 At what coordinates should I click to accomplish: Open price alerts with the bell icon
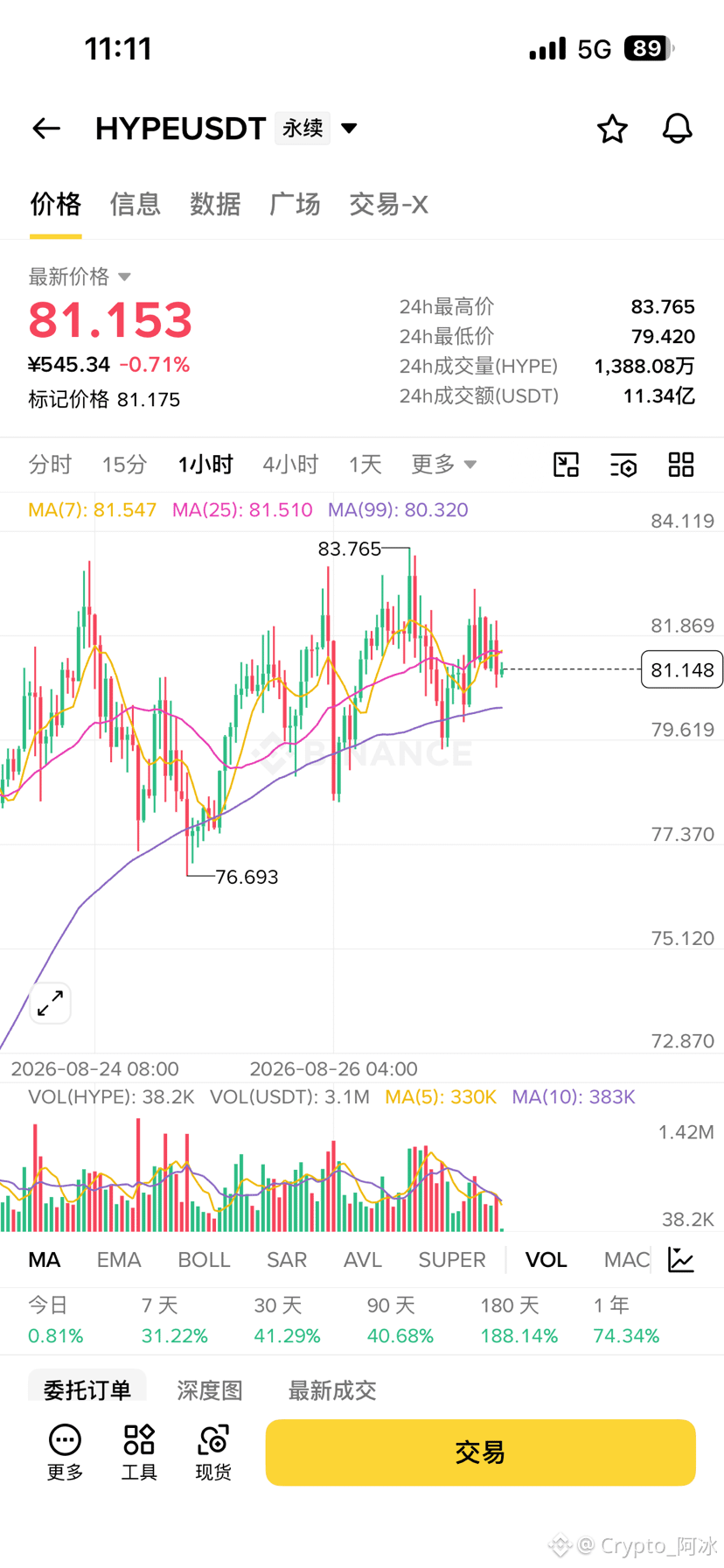click(677, 129)
